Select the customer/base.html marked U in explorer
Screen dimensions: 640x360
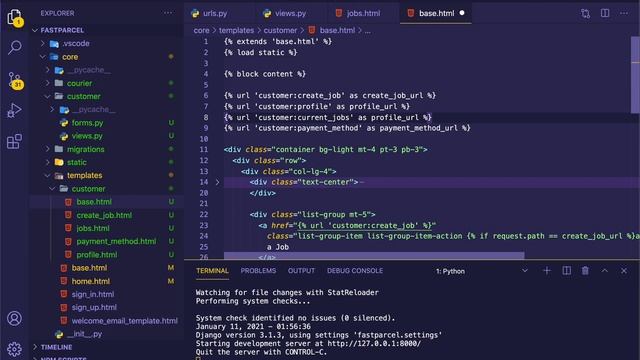pos(94,202)
